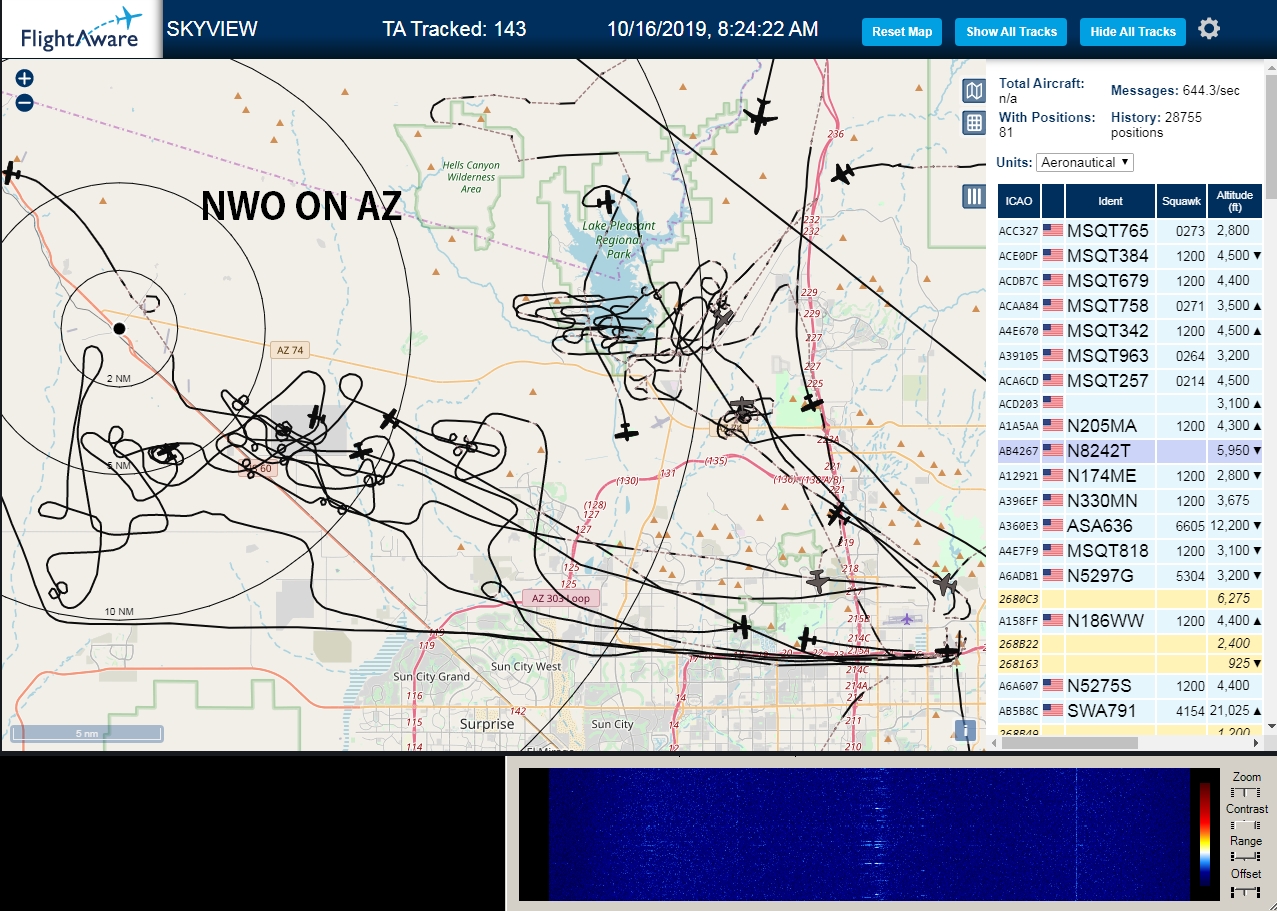This screenshot has width=1277, height=911.
Task: Select the identless row ACD203
Action: (x=1130, y=403)
